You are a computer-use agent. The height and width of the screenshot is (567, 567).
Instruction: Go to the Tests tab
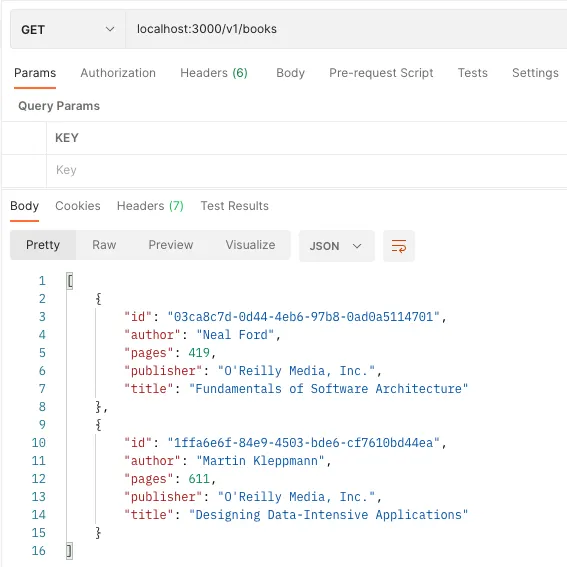click(473, 73)
